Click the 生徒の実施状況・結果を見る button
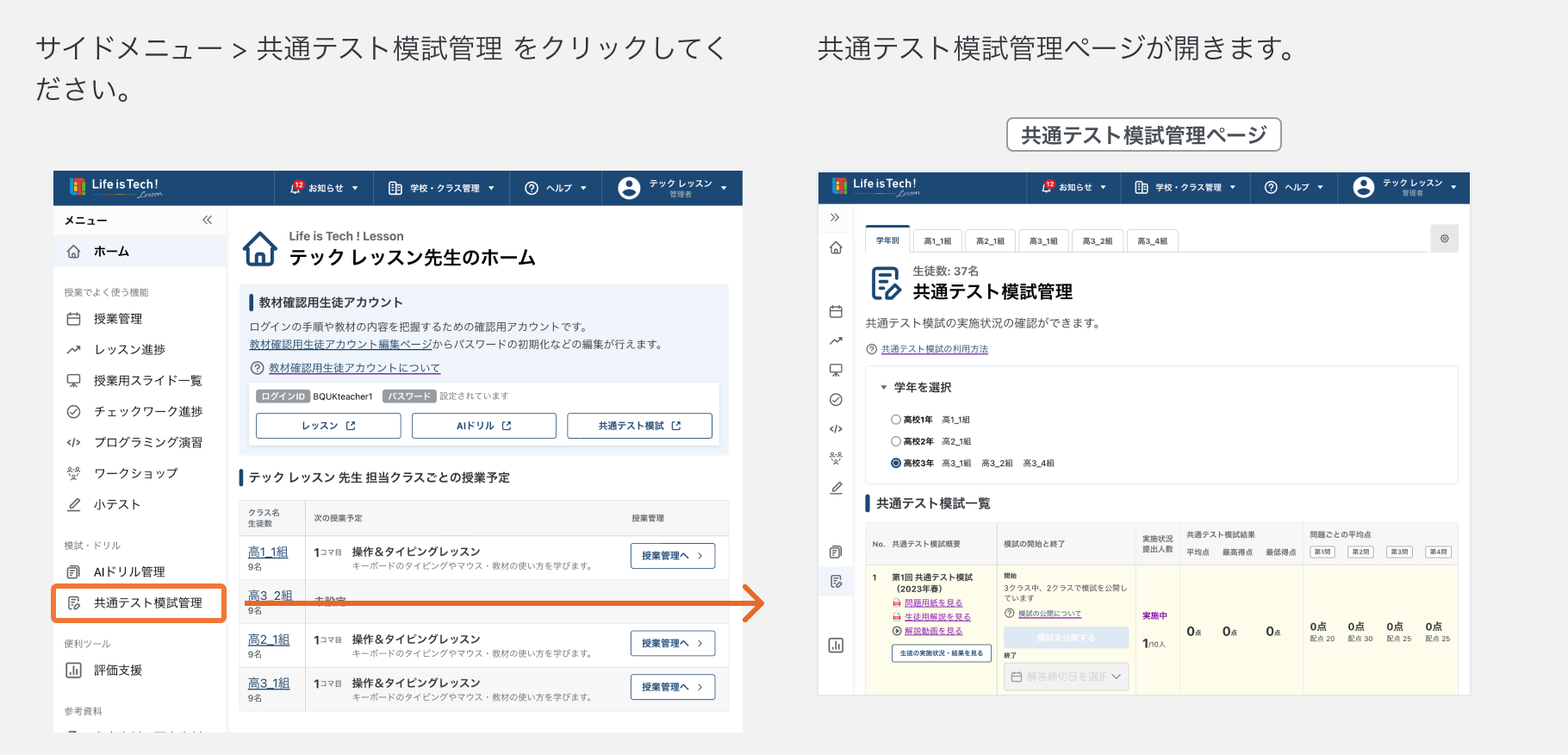Screen dimensions: 1568x755 942,653
